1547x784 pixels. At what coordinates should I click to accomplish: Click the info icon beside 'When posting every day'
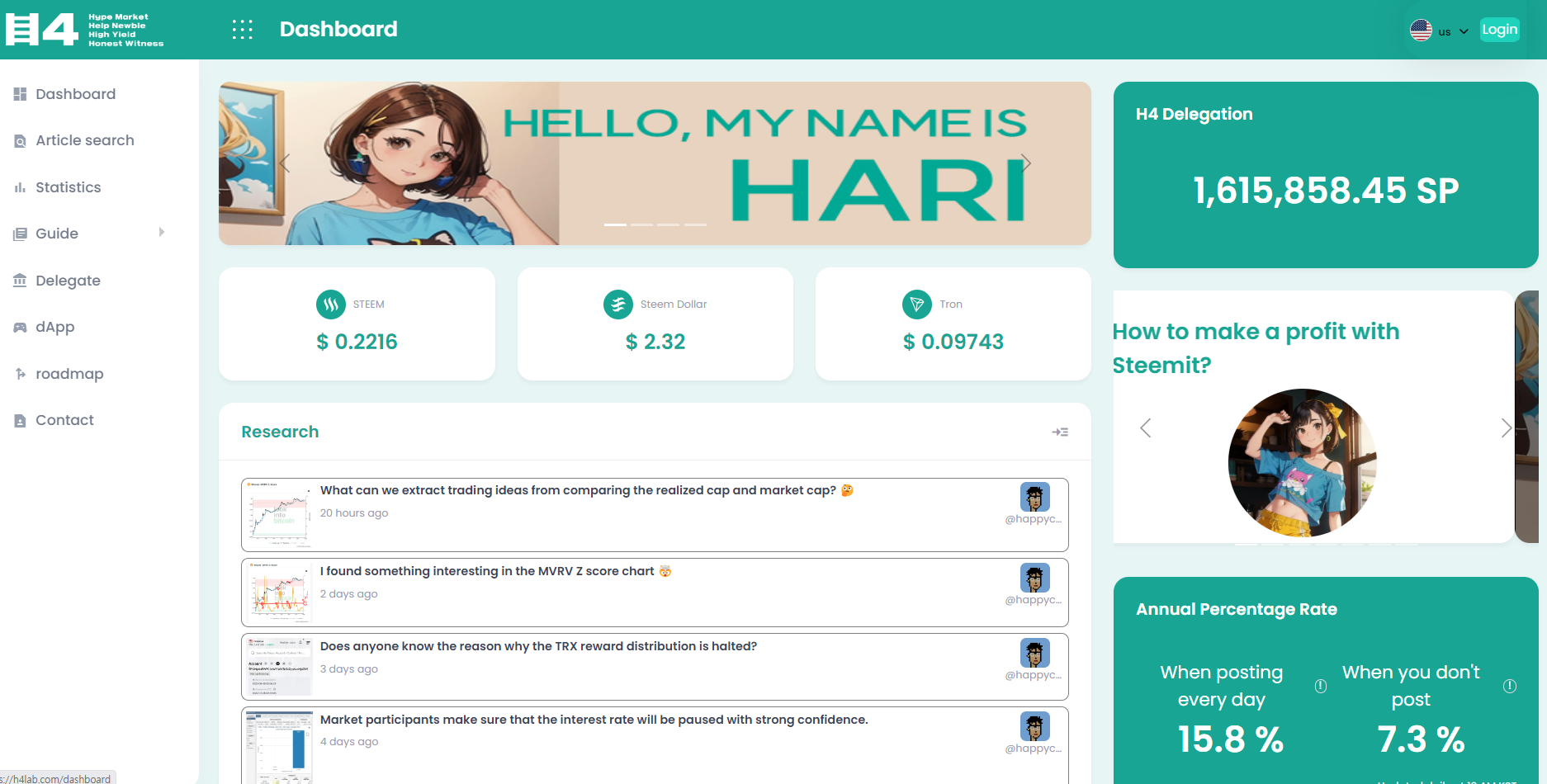coord(1321,686)
